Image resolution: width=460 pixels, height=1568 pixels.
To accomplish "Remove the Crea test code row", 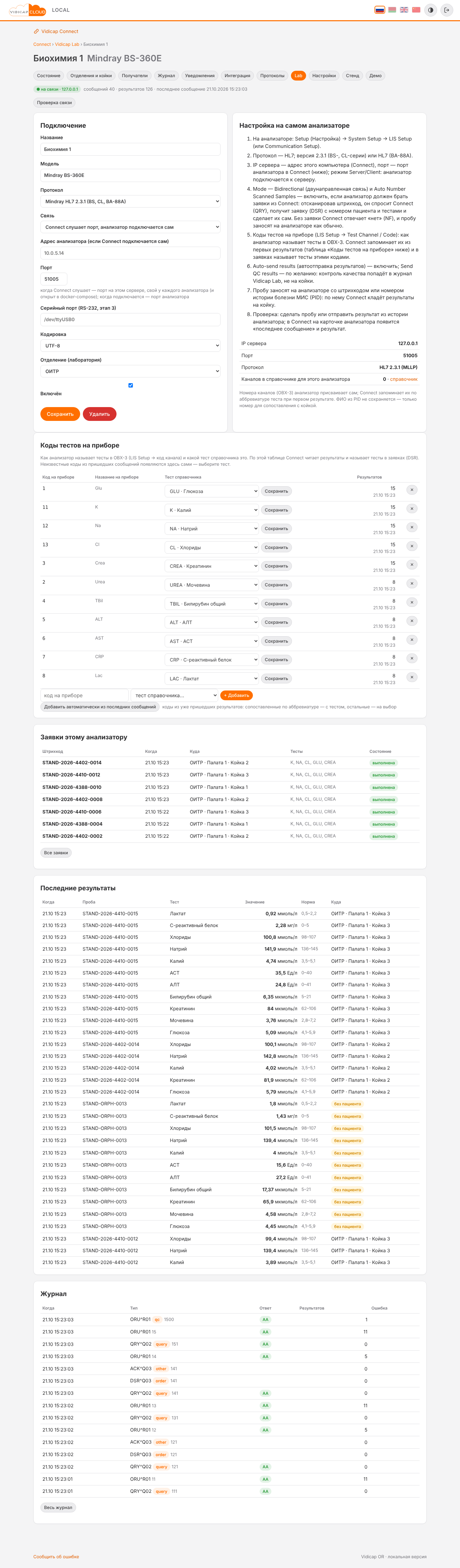I will pos(412,565).
